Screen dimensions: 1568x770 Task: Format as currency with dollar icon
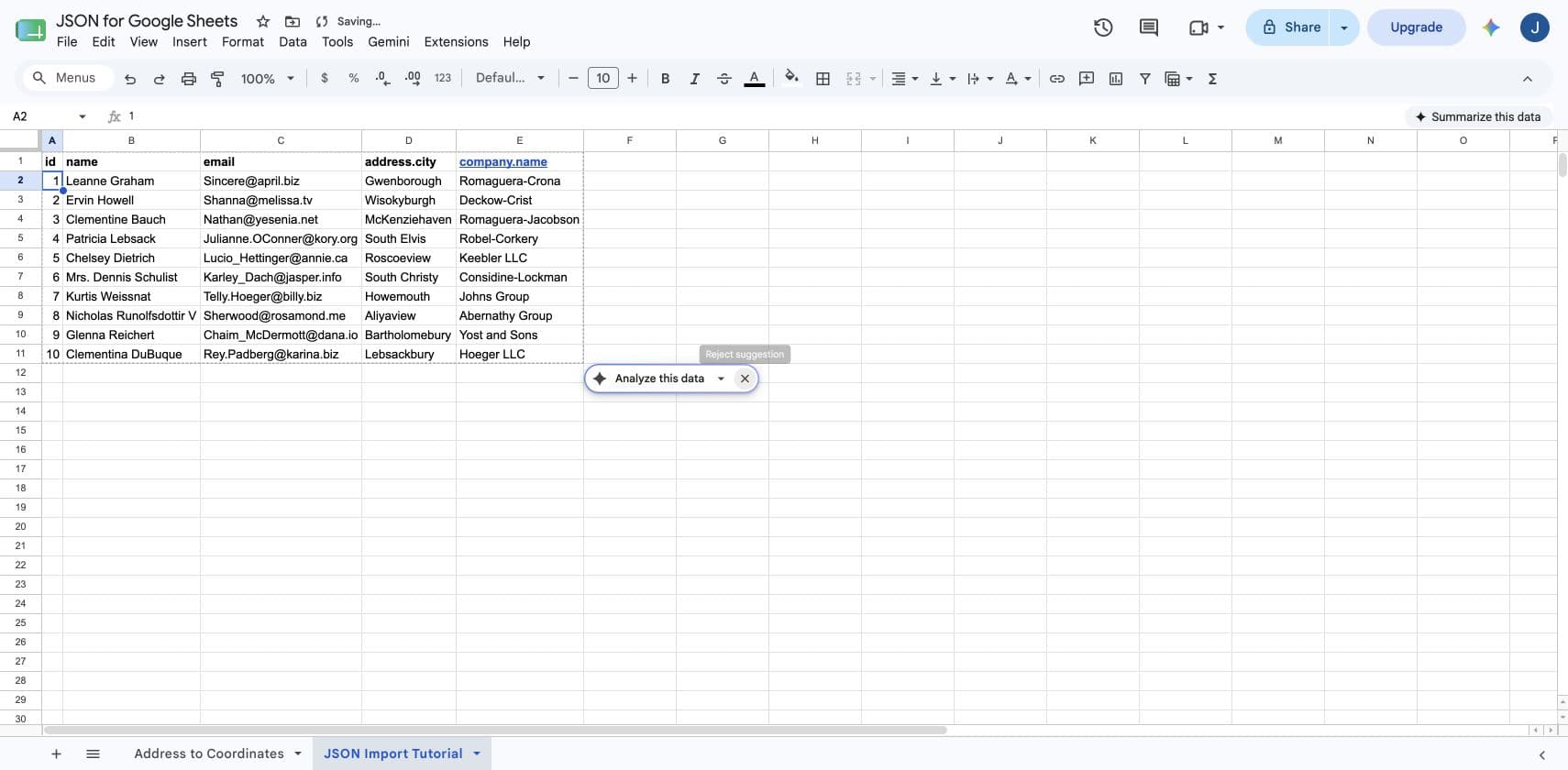(325, 79)
